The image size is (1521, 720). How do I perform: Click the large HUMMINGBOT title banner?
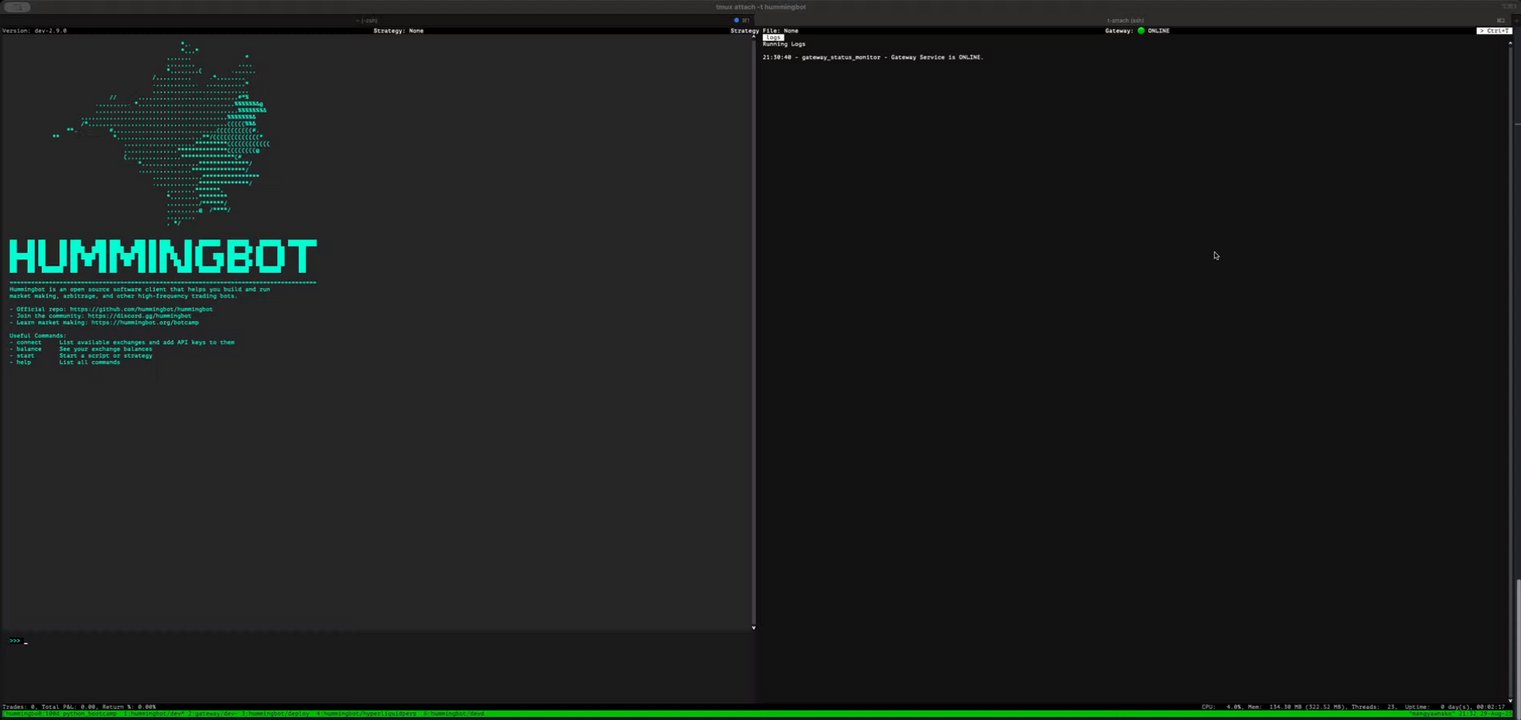pyautogui.click(x=163, y=257)
